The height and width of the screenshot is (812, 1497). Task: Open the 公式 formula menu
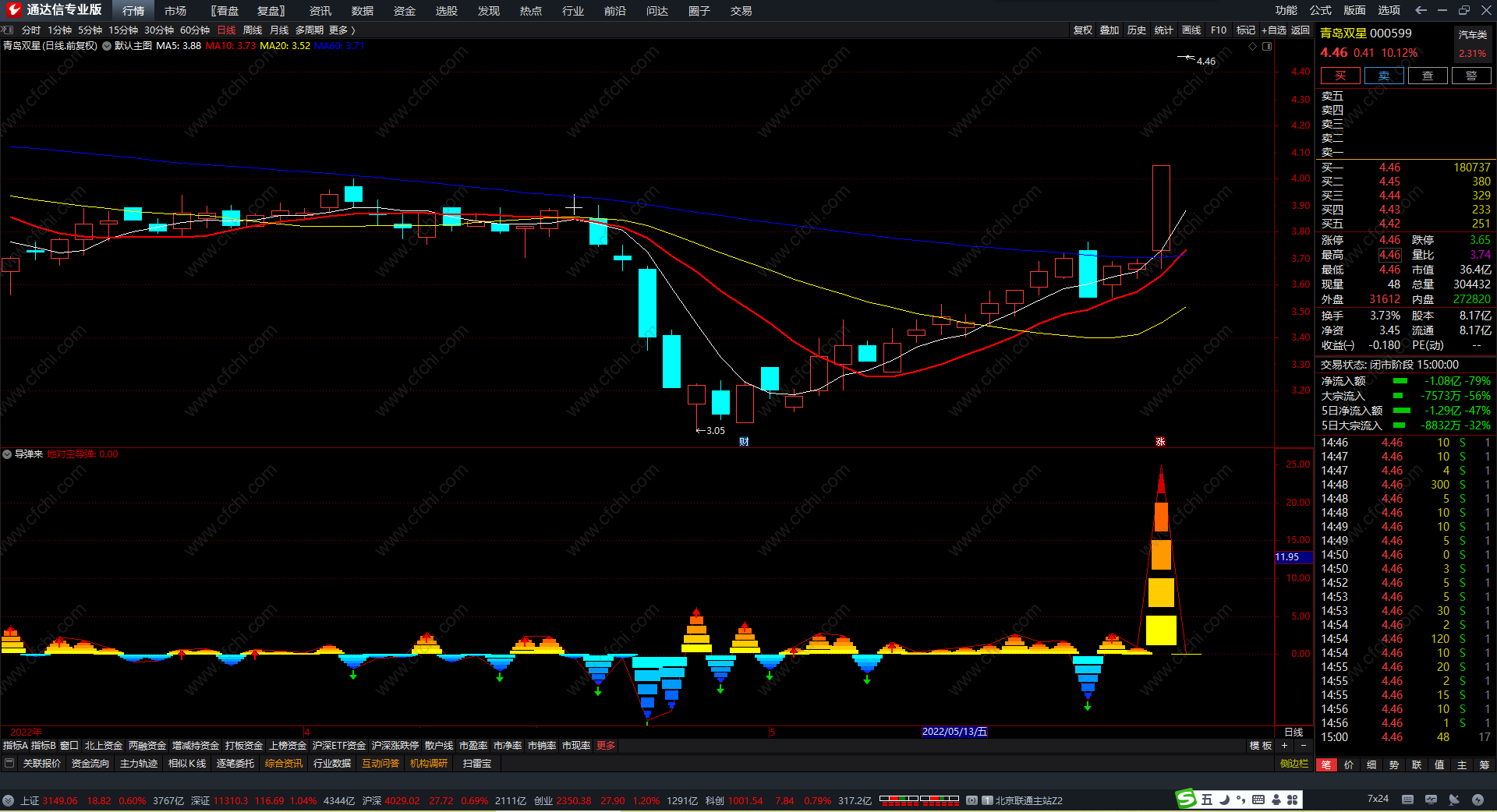pyautogui.click(x=1321, y=10)
